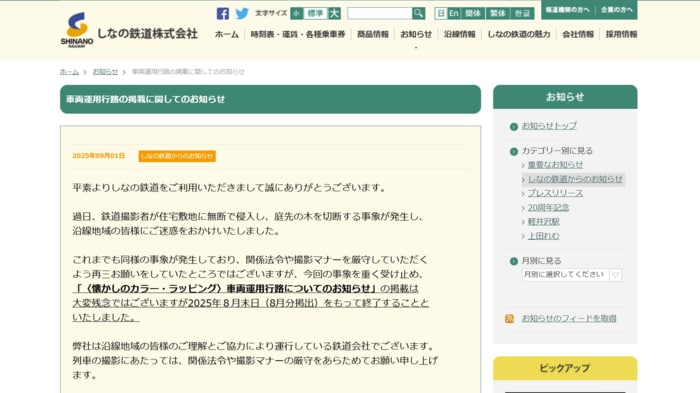Click the green お知らせ sidebar header
This screenshot has width=700, height=393.
click(x=565, y=97)
